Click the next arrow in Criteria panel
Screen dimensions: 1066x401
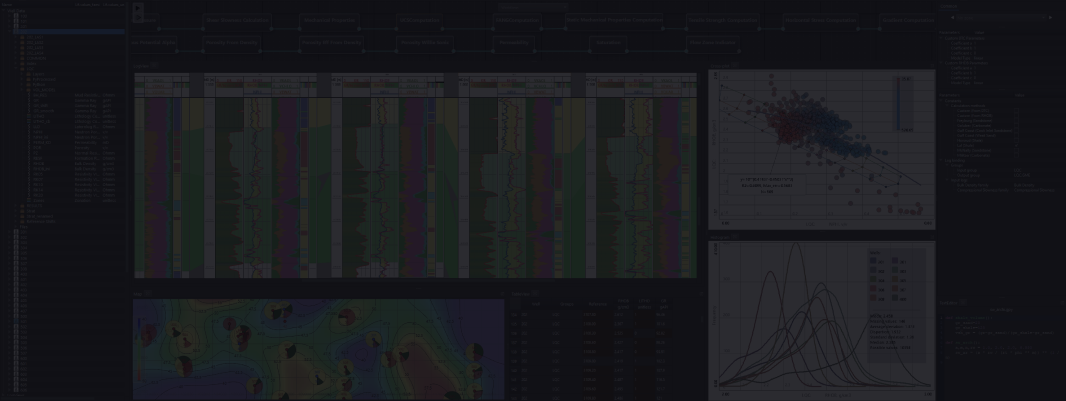click(x=1049, y=17)
